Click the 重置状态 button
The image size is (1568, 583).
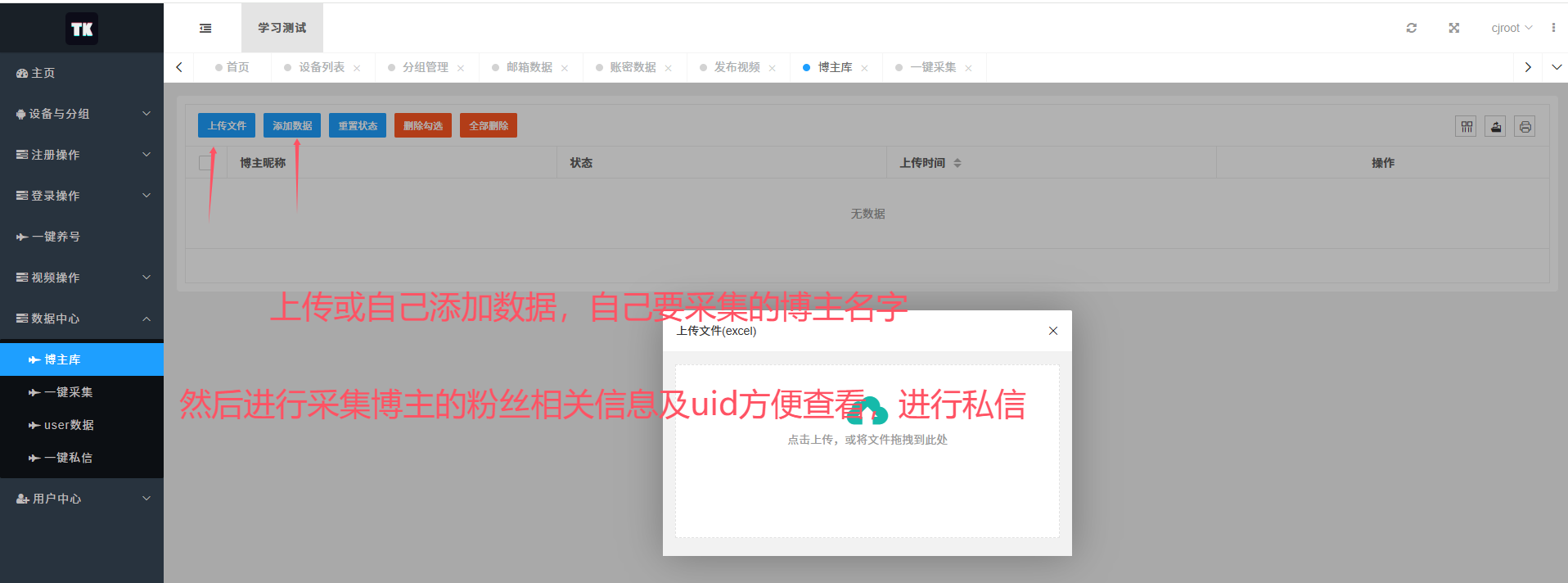[358, 125]
